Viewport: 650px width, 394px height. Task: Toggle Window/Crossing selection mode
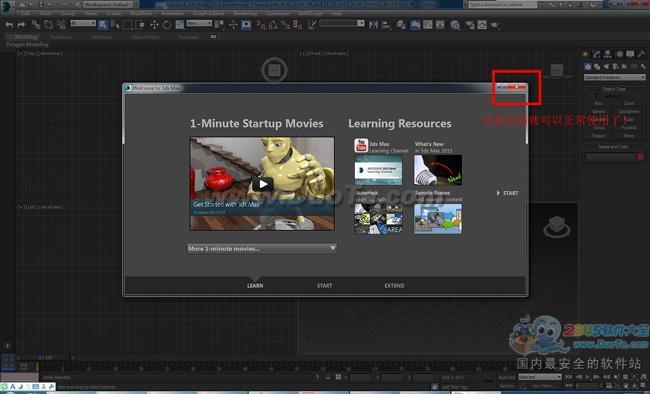[140, 25]
